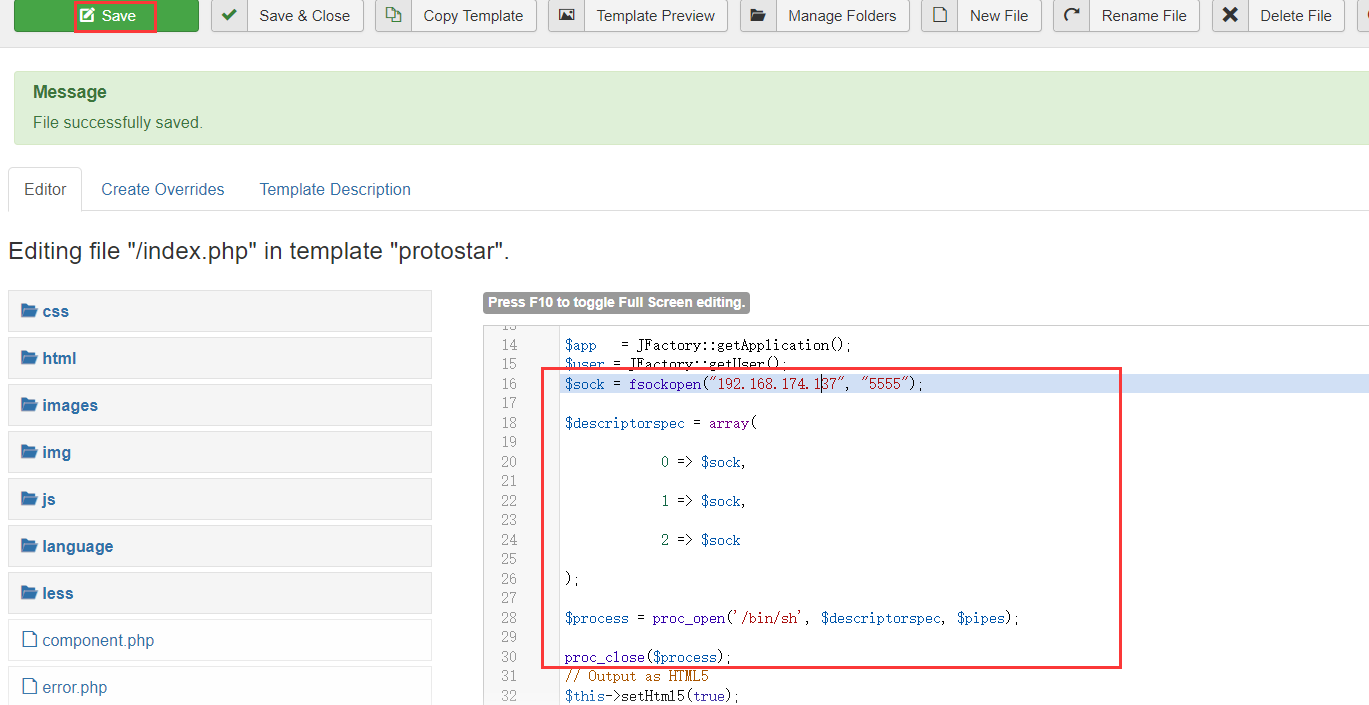Click the folder icon beside Manage Folders
This screenshot has height=705, width=1369.
(758, 15)
